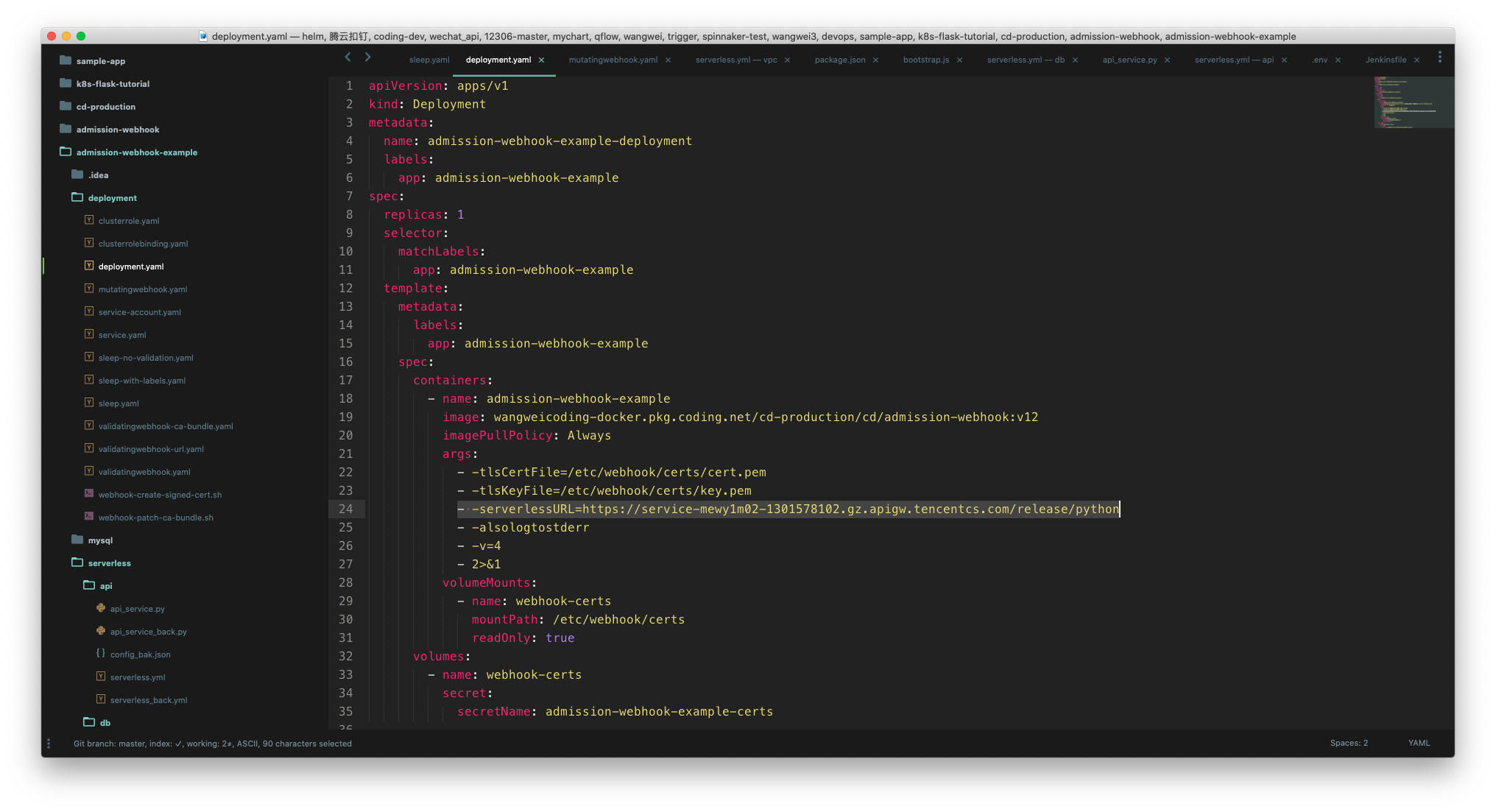1496x812 pixels.
Task: Click the forward navigation arrow above editor
Action: 367,57
